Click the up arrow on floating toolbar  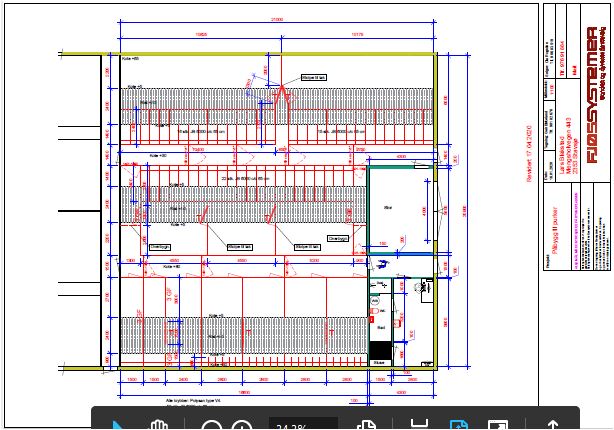553,424
